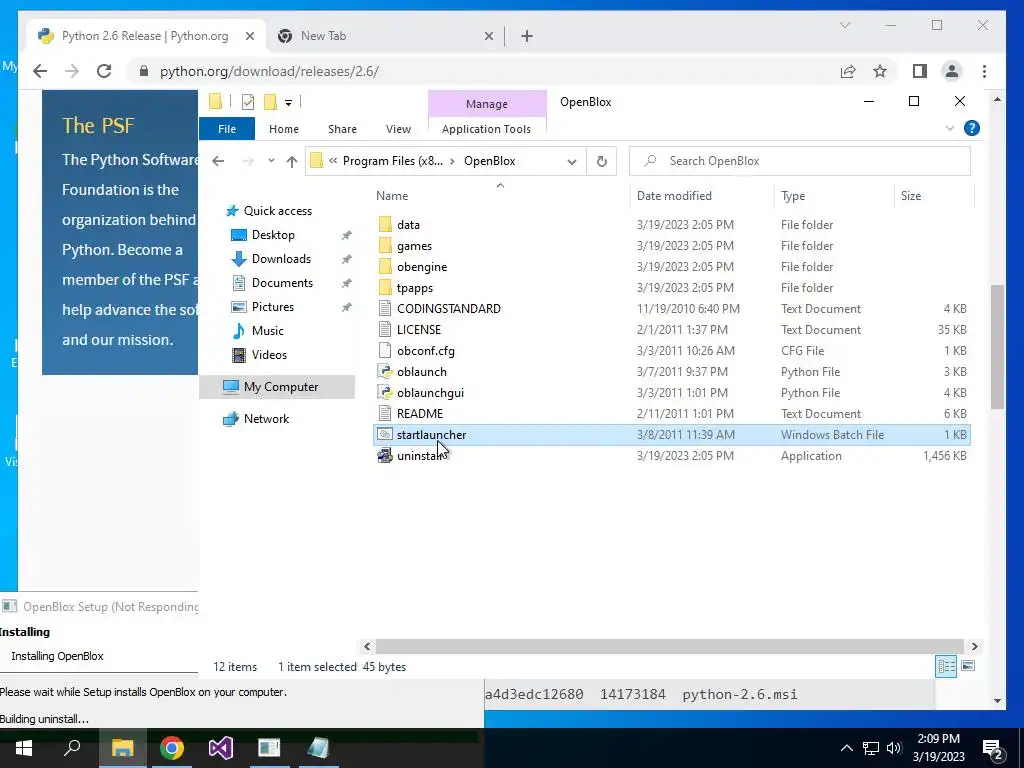Open Explorer help icon
Screen dimensions: 1024x768
(971, 128)
